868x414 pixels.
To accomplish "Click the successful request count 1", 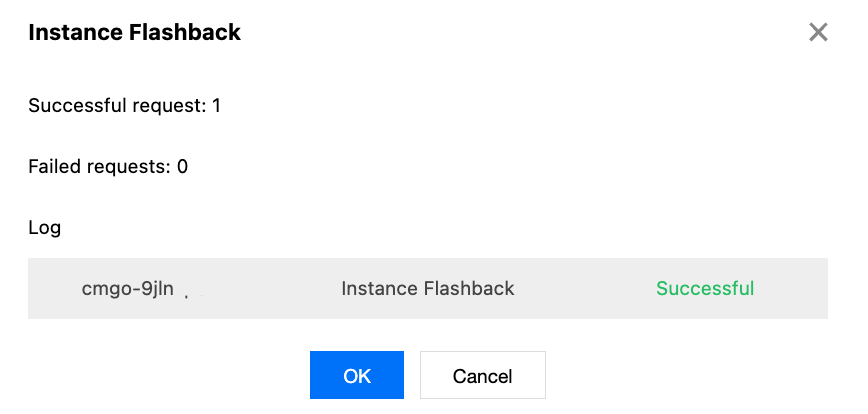I will pyautogui.click(x=216, y=105).
